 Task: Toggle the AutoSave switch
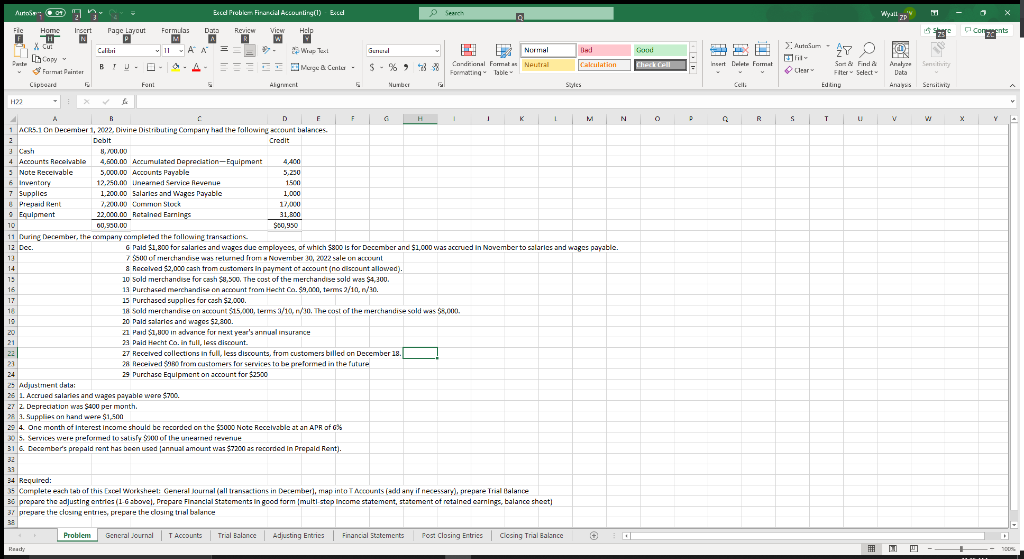[55, 12]
